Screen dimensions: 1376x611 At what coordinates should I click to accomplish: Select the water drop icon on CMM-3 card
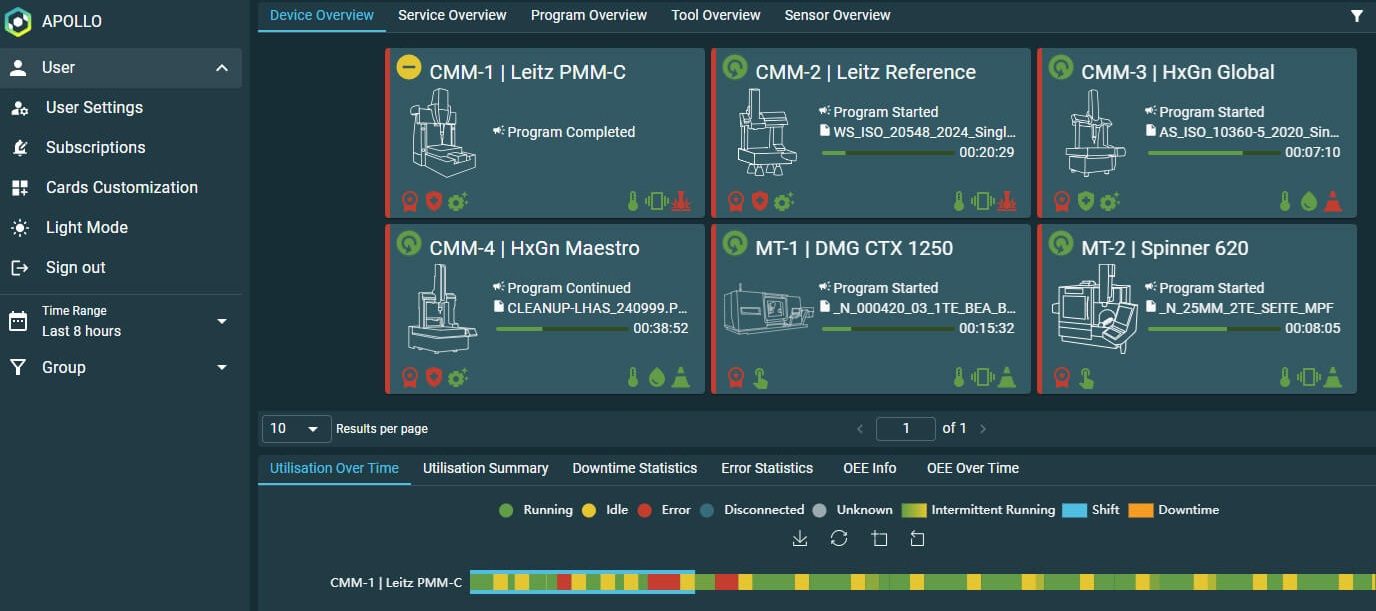(x=1310, y=200)
